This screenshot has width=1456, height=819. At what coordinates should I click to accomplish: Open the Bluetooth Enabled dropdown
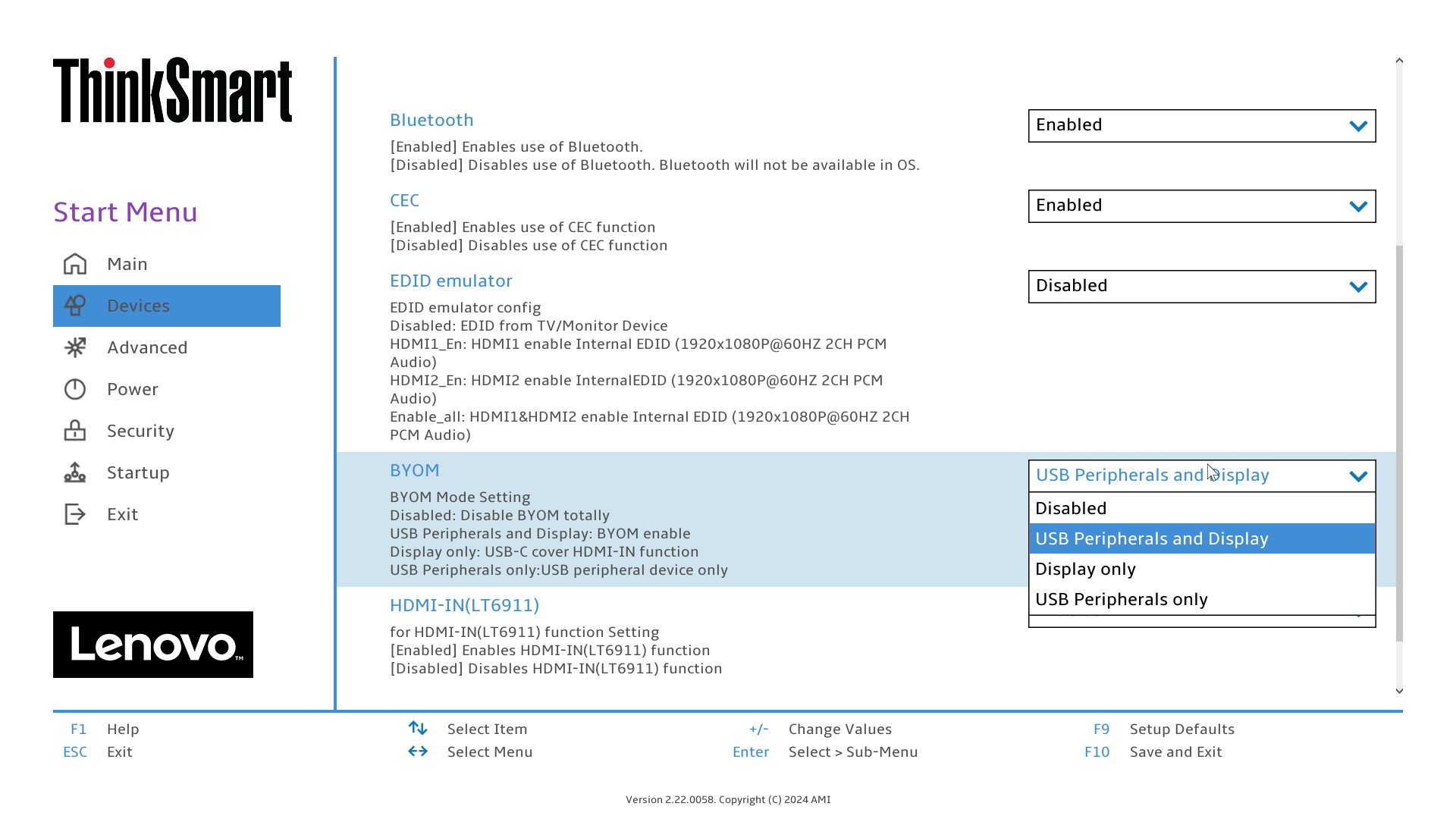[1201, 126]
